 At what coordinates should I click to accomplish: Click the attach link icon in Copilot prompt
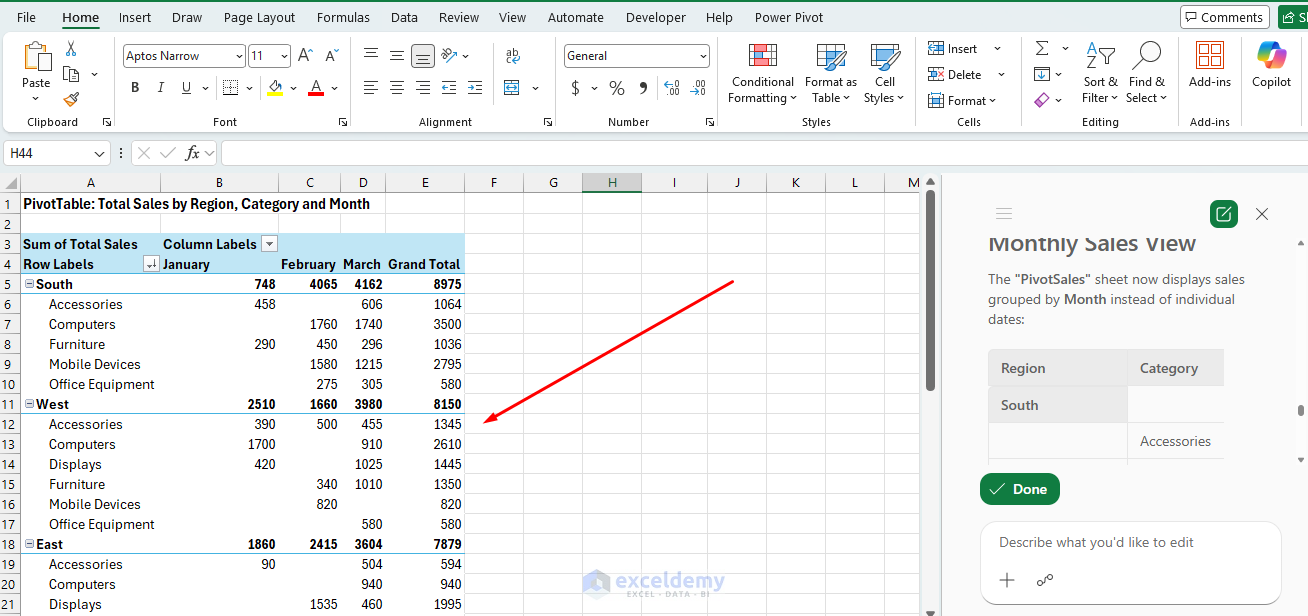[1045, 580]
